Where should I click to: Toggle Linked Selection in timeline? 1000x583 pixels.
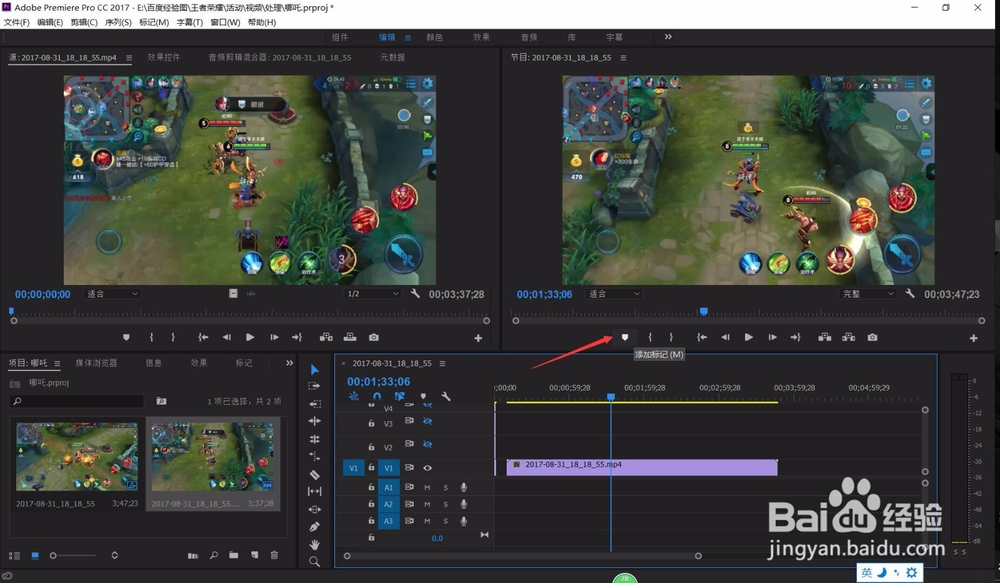click(x=400, y=396)
